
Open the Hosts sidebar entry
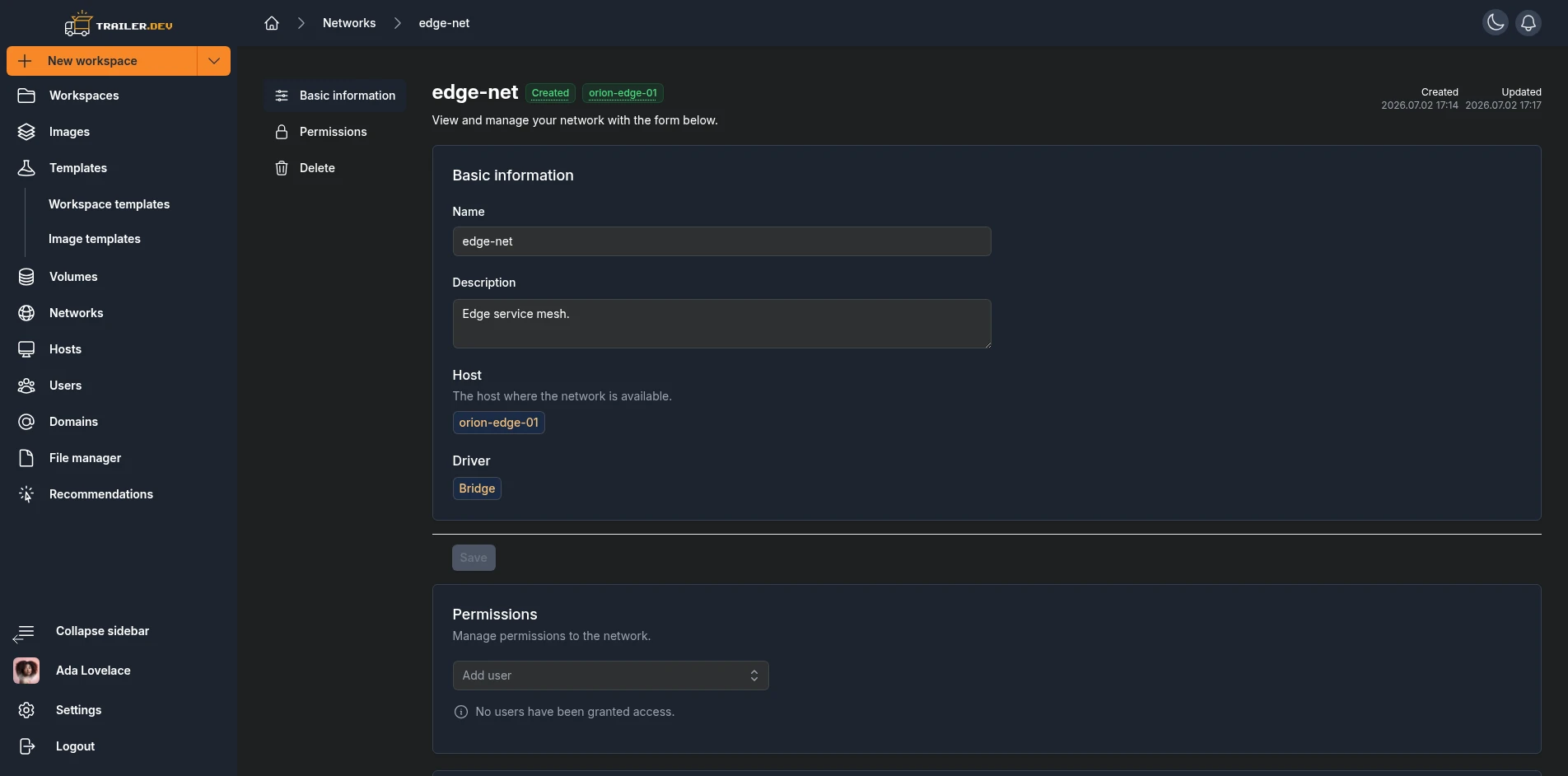(119, 349)
